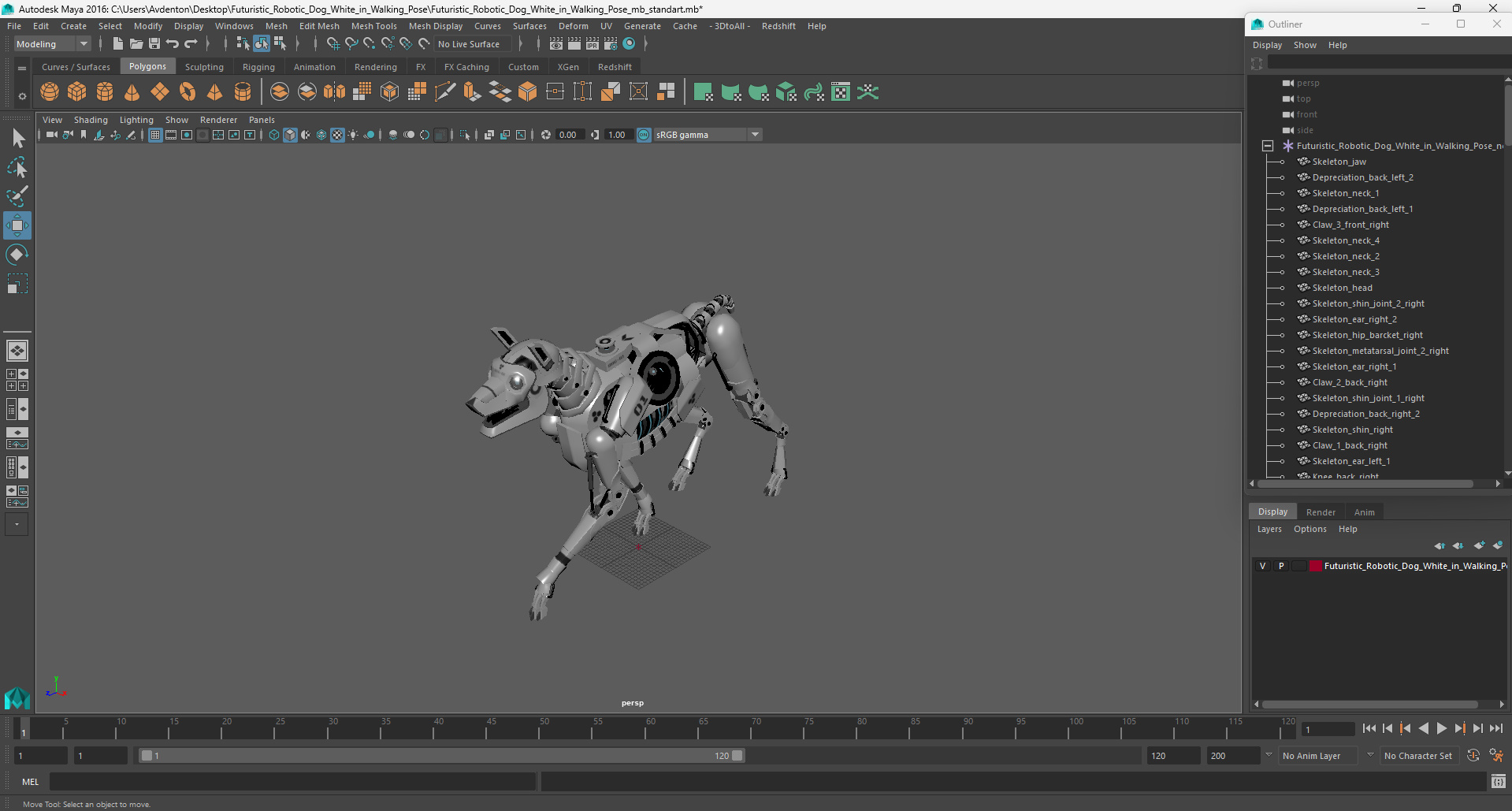Open the IPR render icon
Screen dimensions: 1512x811
(593, 44)
